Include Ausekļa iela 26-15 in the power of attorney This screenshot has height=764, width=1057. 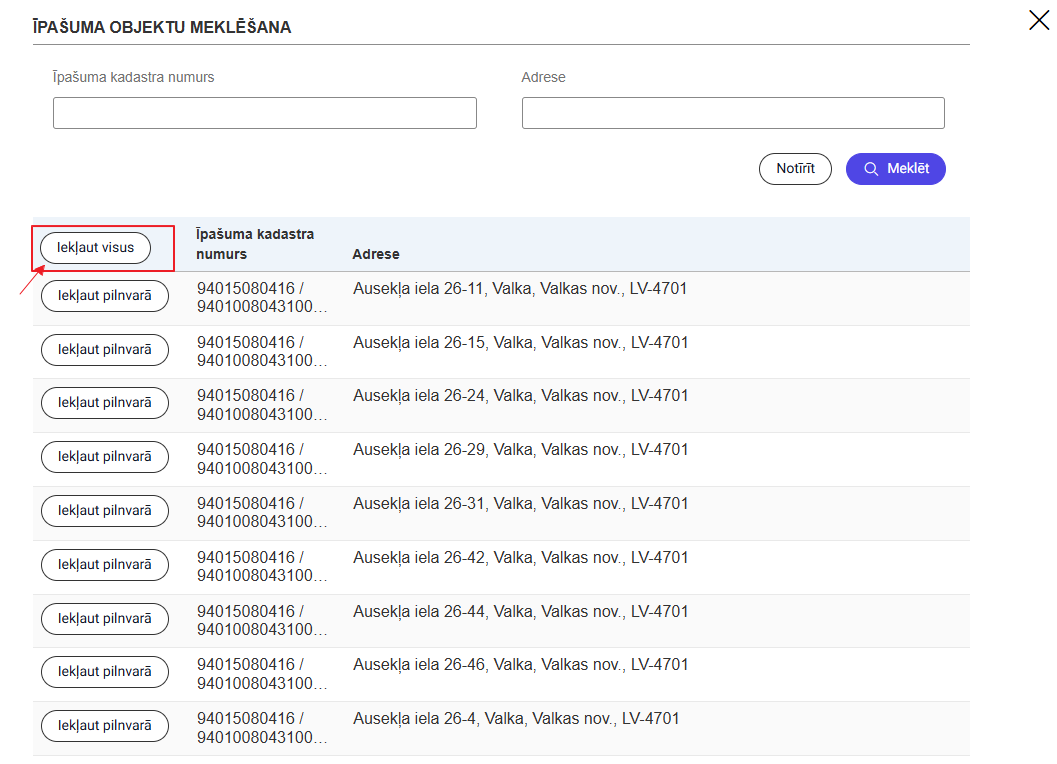(104, 349)
